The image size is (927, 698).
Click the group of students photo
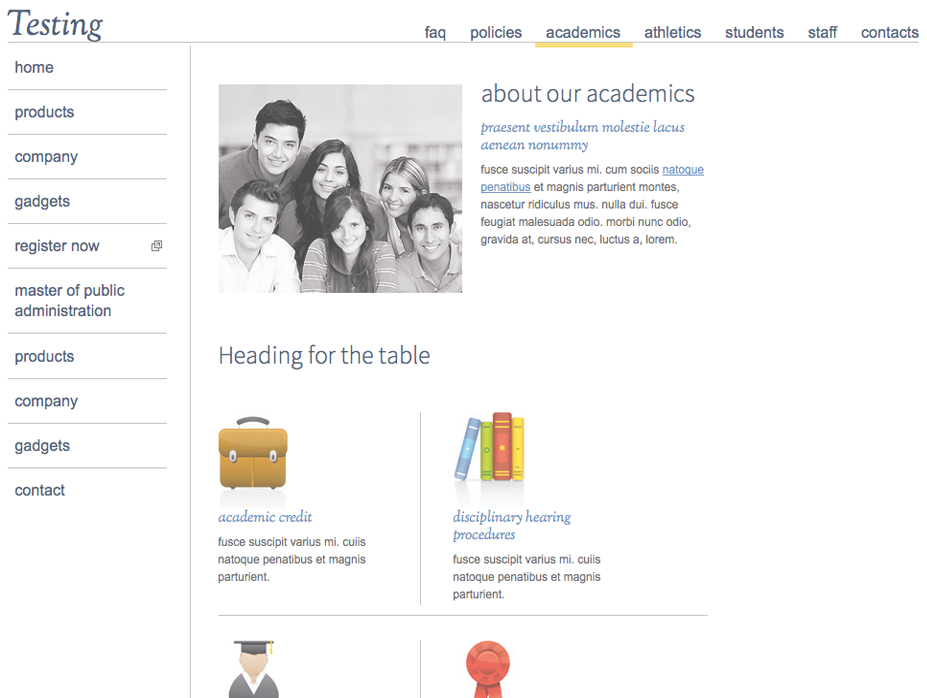coord(340,188)
